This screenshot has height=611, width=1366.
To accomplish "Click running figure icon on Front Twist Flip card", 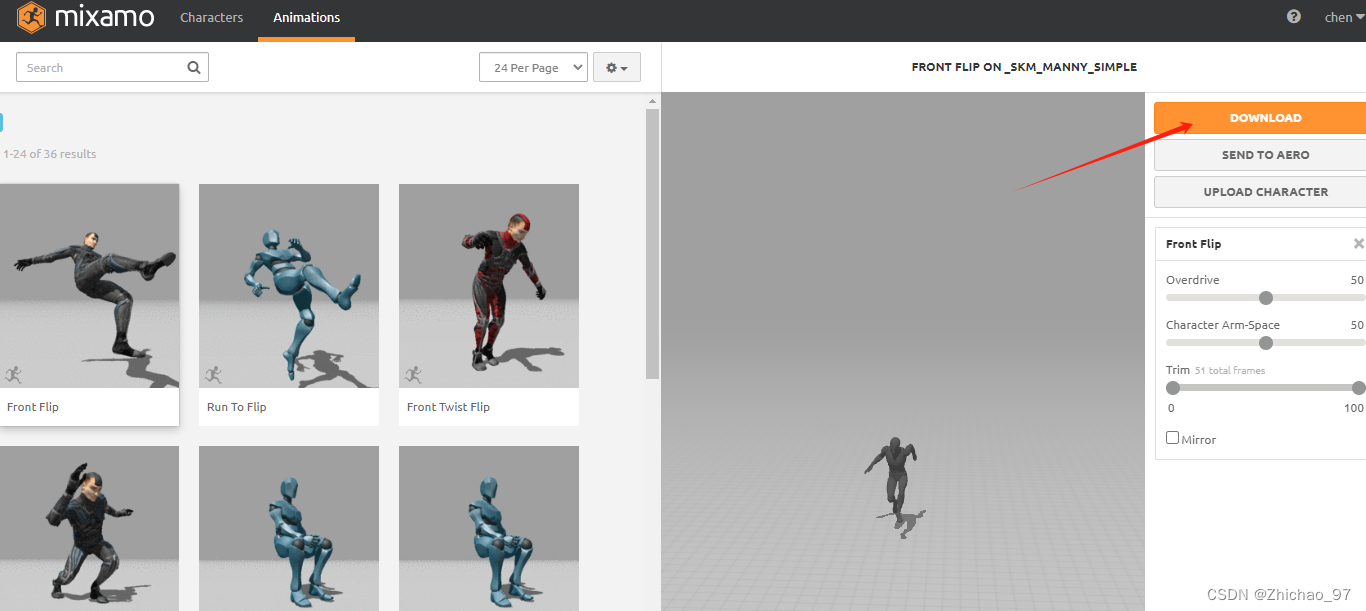I will pos(413,375).
